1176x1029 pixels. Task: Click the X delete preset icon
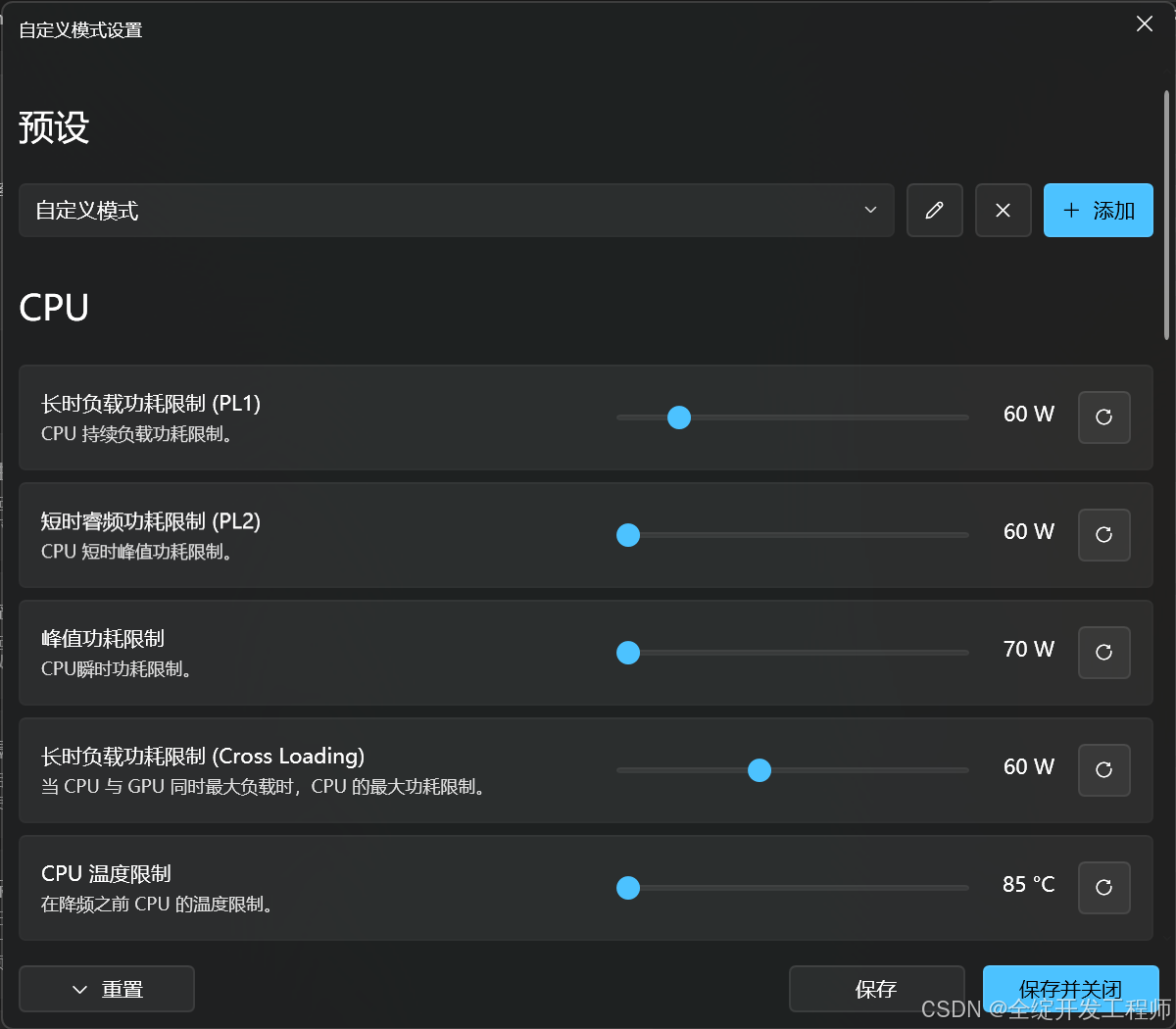1003,211
